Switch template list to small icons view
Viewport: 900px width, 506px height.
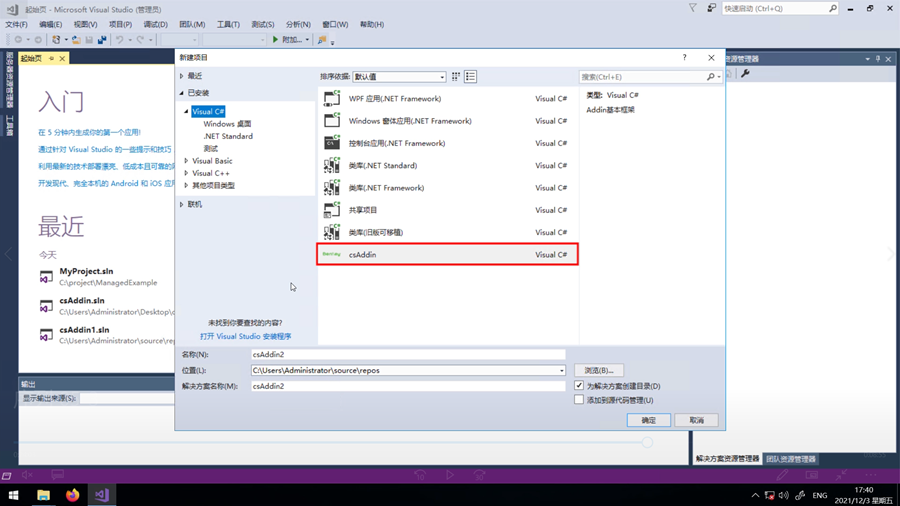point(456,76)
